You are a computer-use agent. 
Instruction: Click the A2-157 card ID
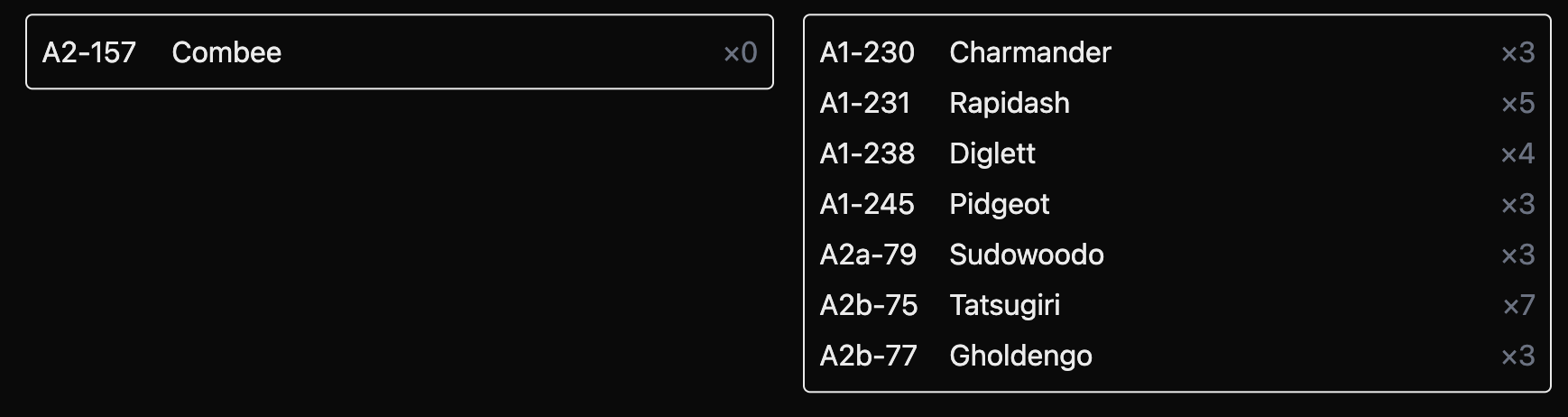point(89,52)
